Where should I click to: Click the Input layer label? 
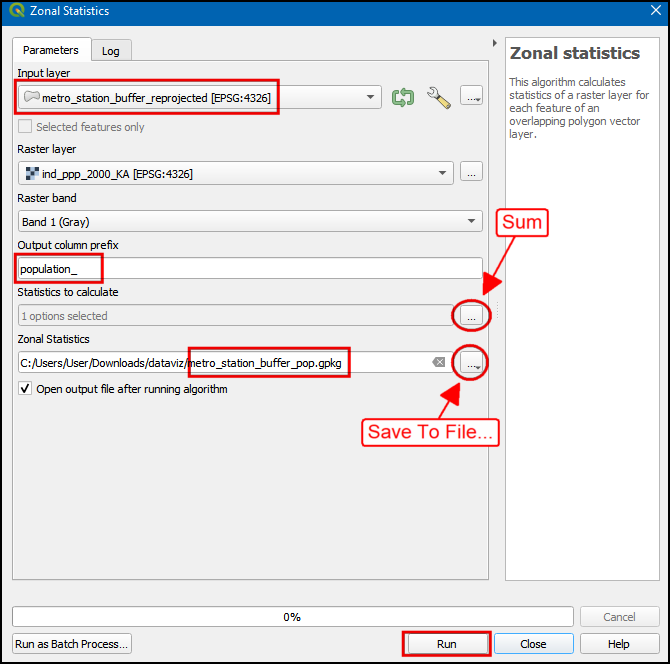[x=44, y=73]
